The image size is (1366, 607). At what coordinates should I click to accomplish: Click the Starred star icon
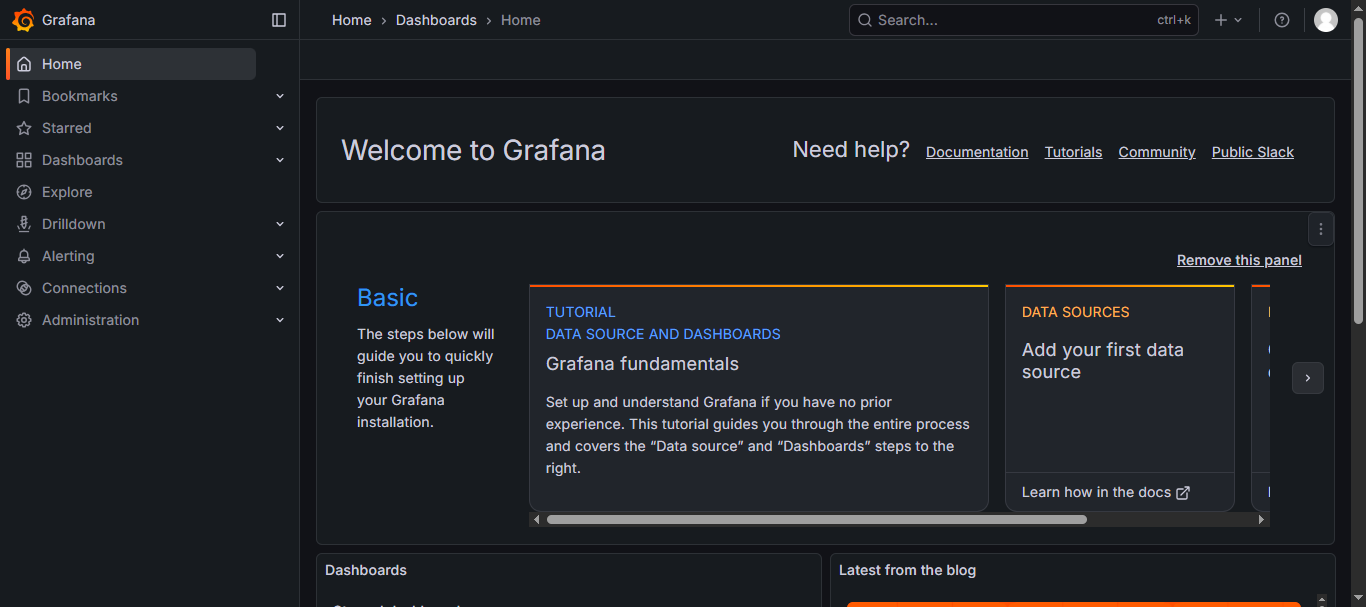pyautogui.click(x=24, y=128)
